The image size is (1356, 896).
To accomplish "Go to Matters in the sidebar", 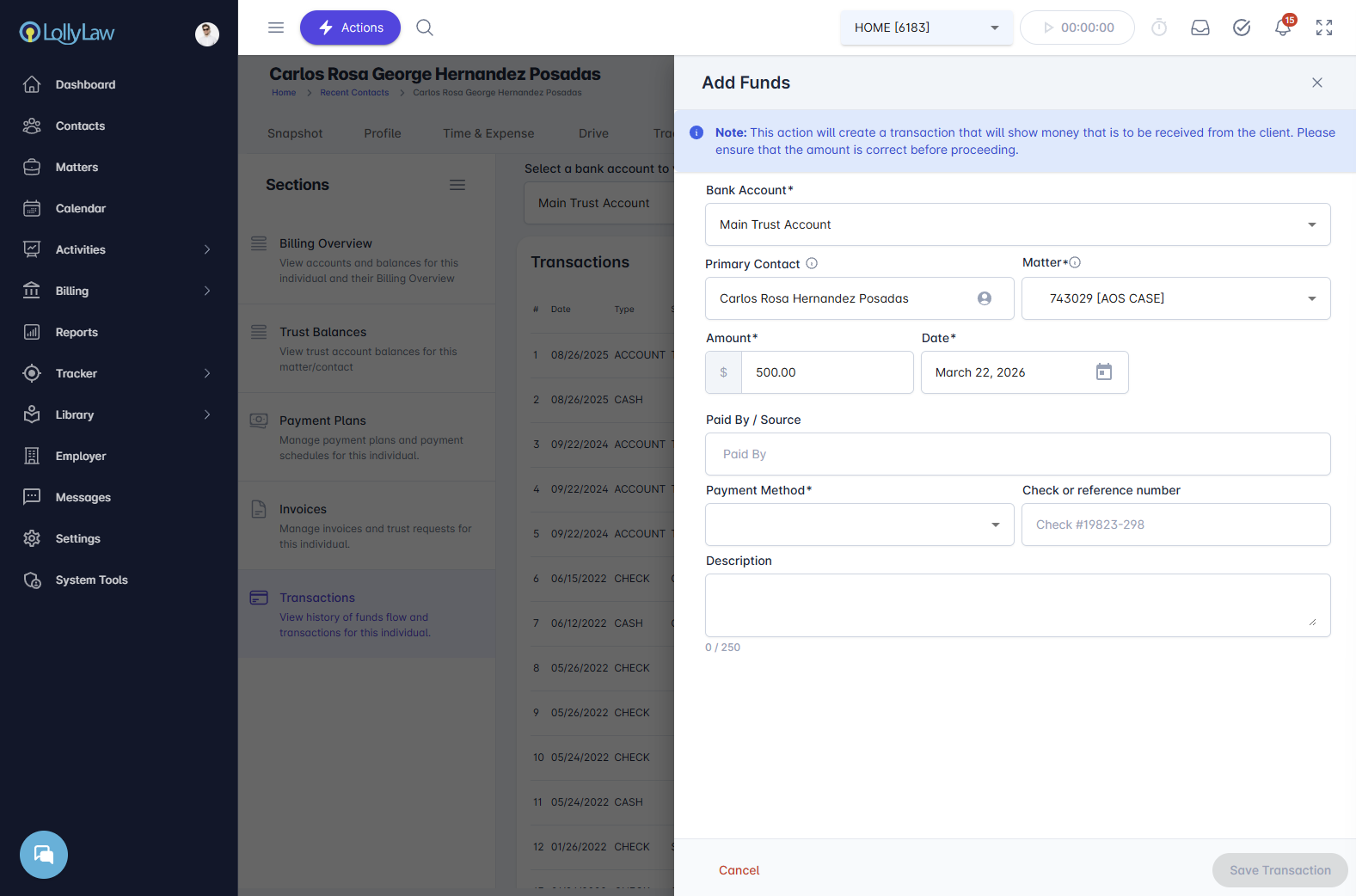I will pyautogui.click(x=77, y=167).
